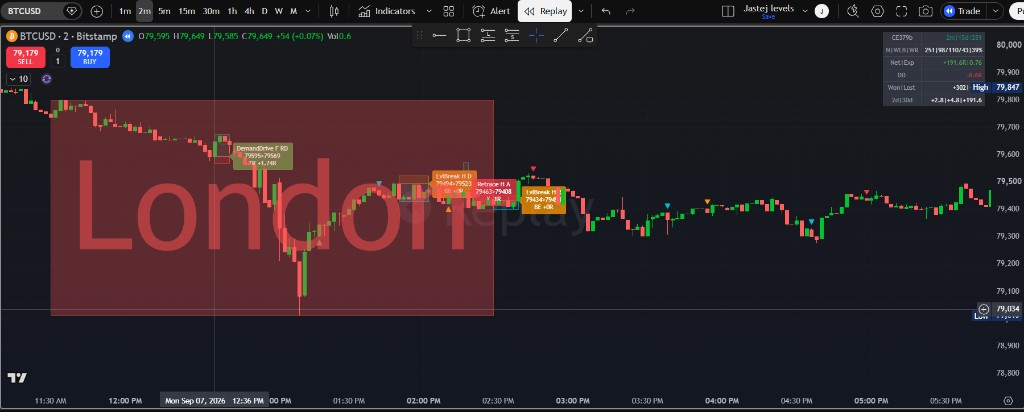Viewport: 1024px width, 412px height.
Task: Expand the time interval dropdown arrow
Action: 308,11
